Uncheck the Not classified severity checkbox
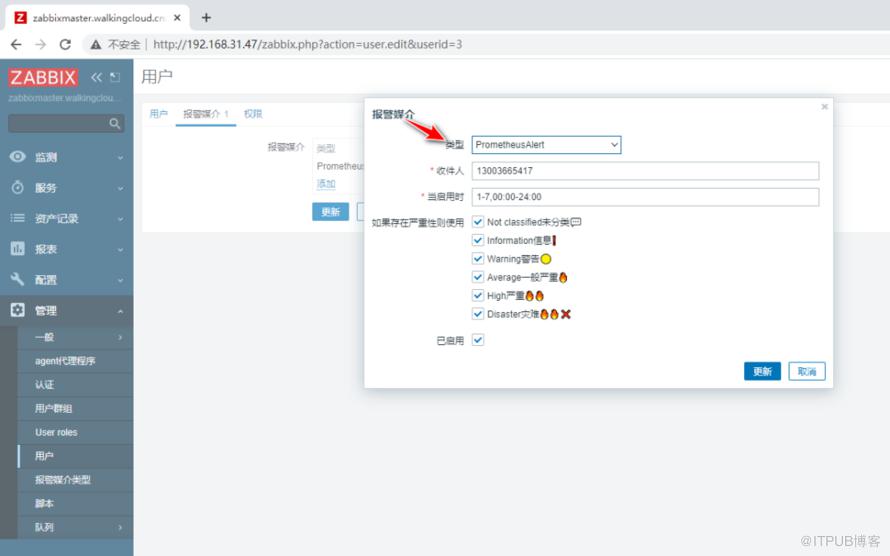The width and height of the screenshot is (890, 556). click(x=478, y=222)
